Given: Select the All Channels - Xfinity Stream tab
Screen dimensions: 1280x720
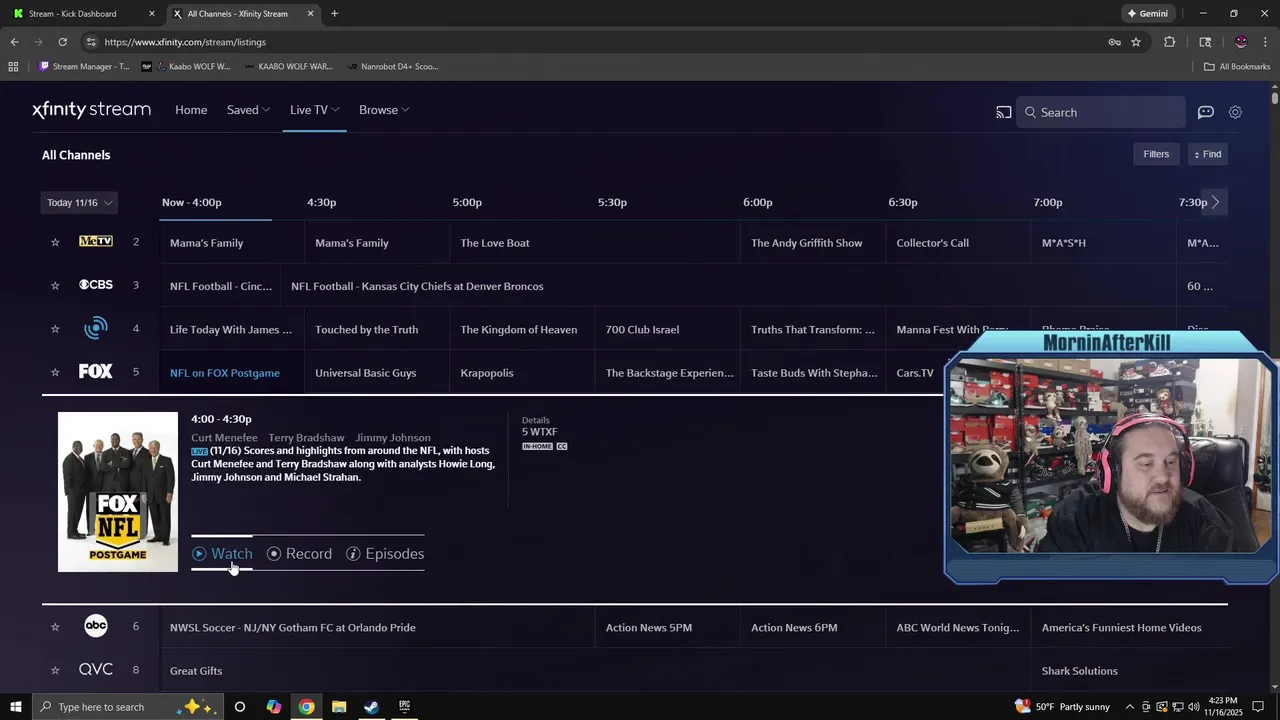Looking at the screenshot, I should 243,14.
